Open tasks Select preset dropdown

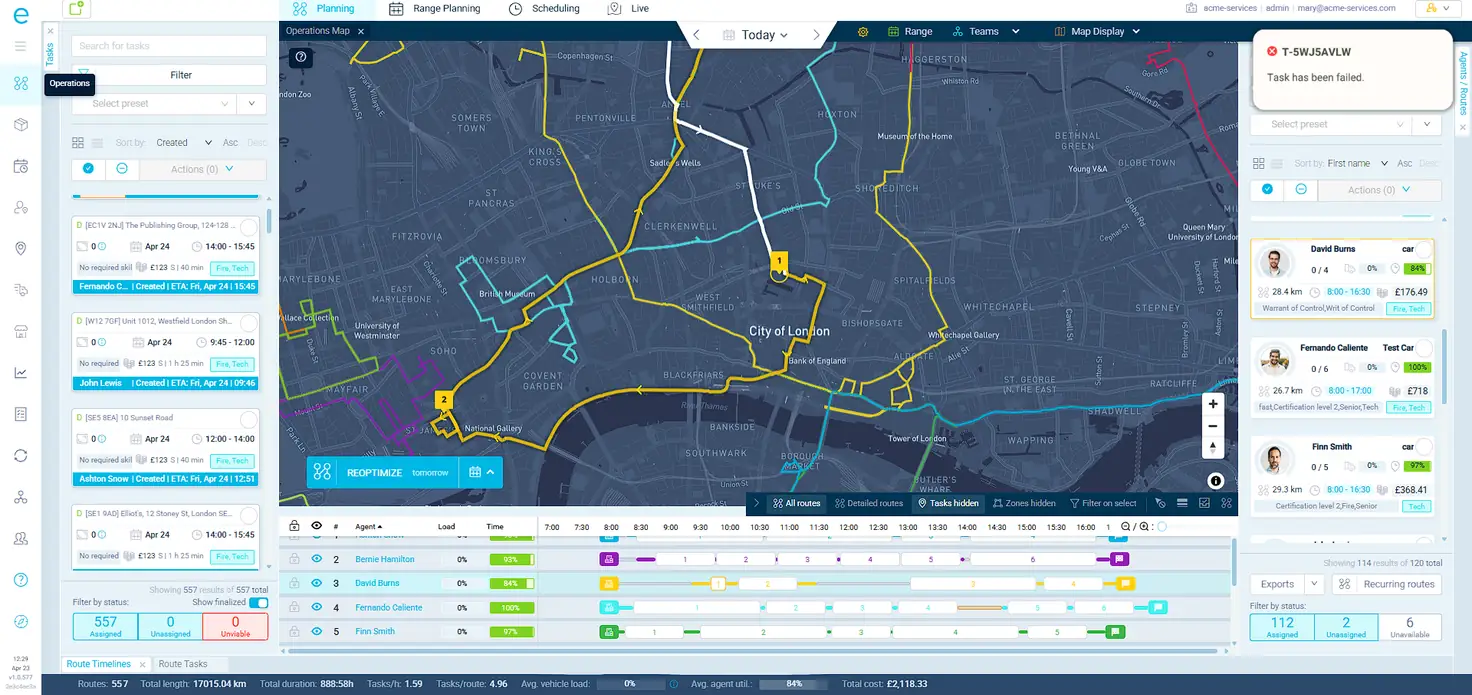tap(154, 104)
